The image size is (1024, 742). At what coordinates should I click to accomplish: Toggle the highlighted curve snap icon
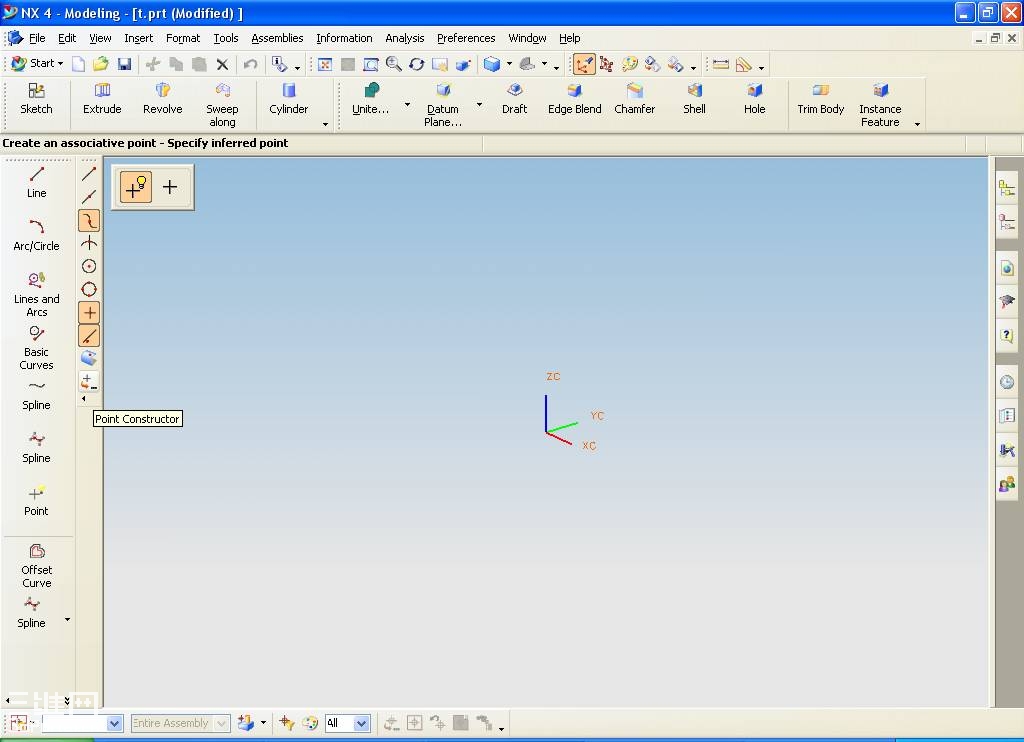[89, 221]
